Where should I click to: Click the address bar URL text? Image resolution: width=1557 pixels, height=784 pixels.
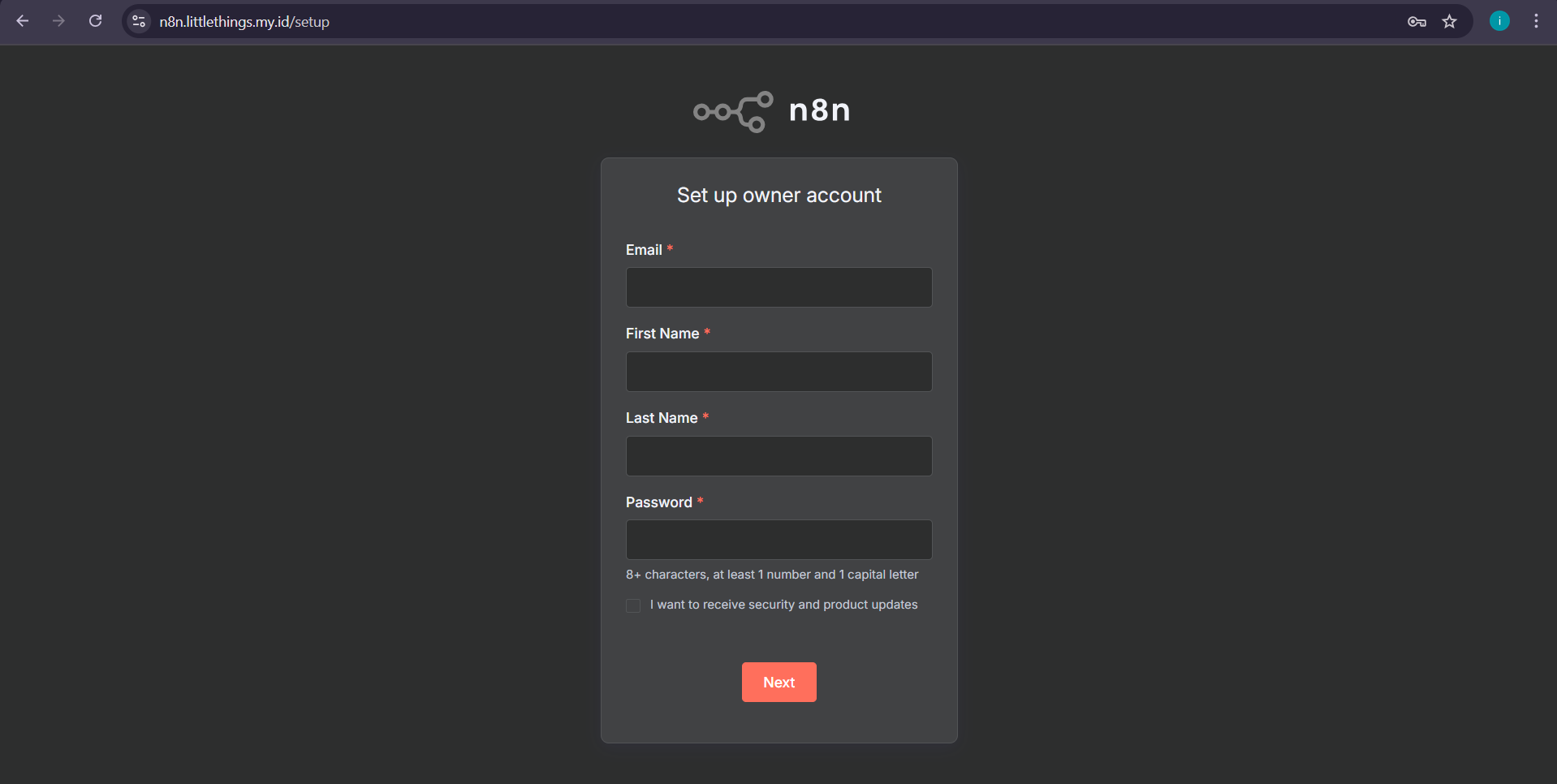244,22
